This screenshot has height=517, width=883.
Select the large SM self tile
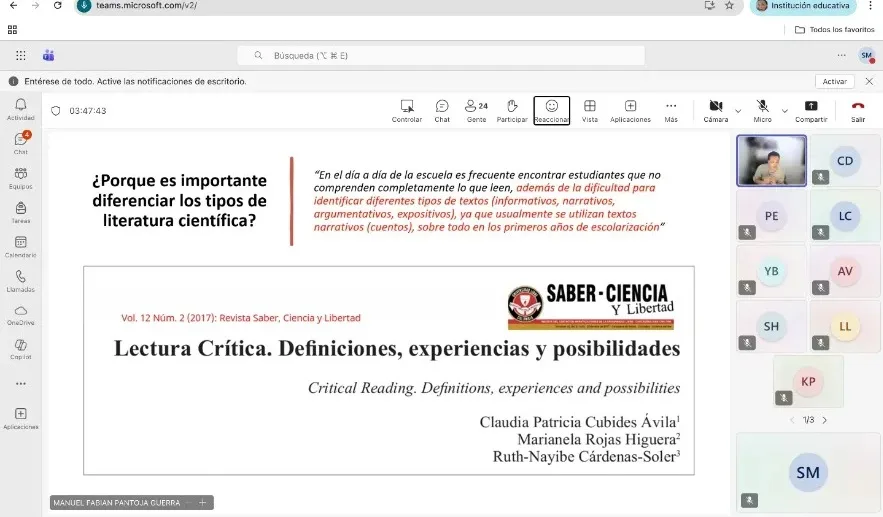[808, 472]
